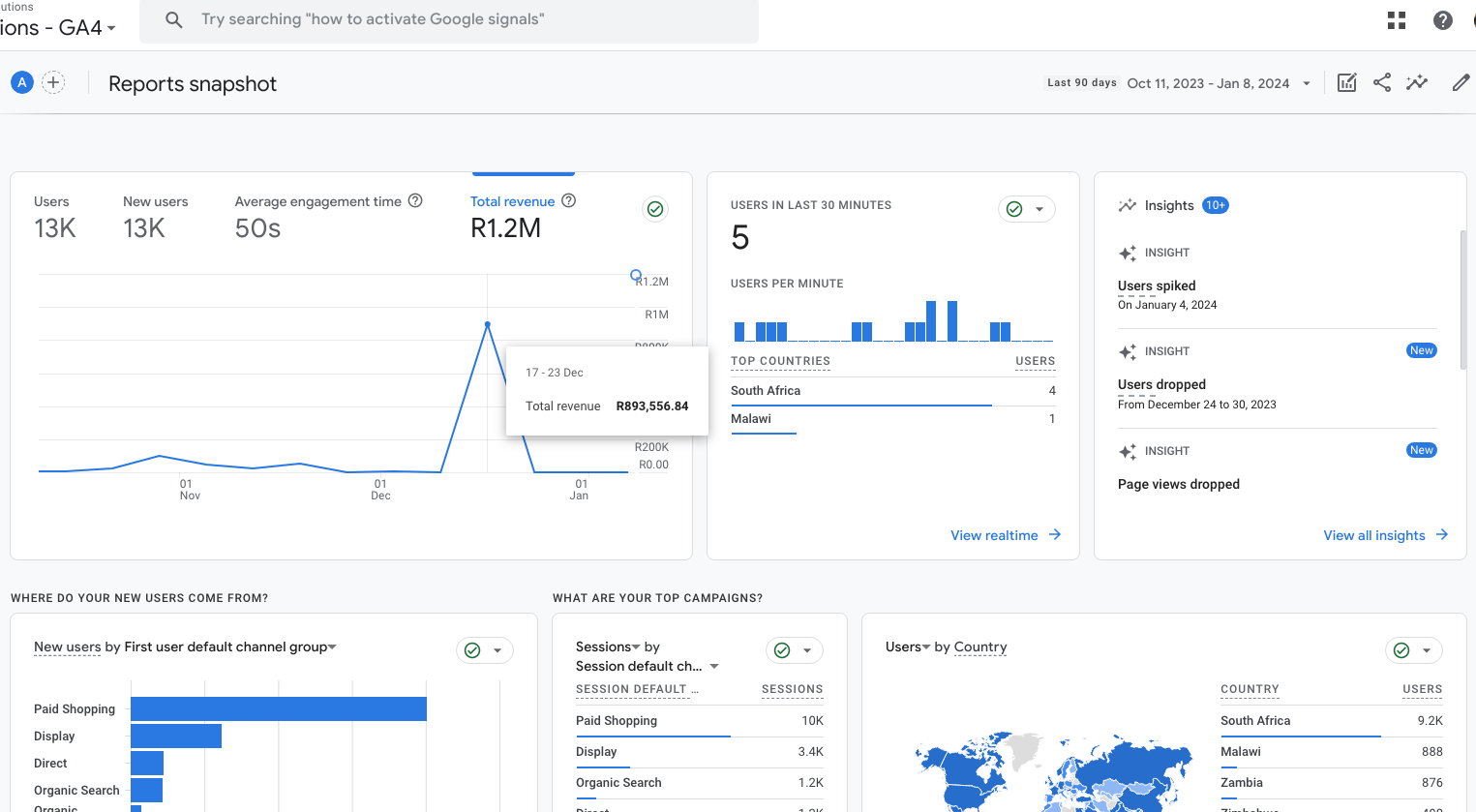Click the Display bar in channel chart
This screenshot has width=1476, height=812.
[x=176, y=736]
